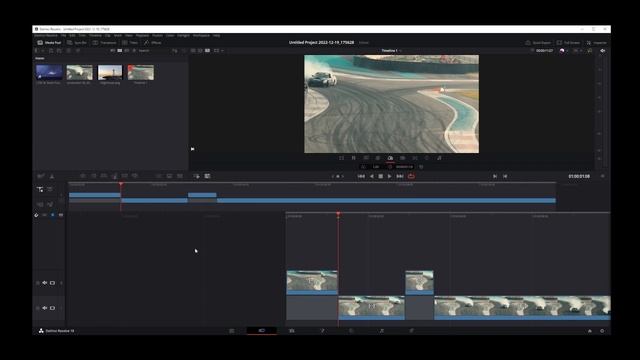
Task: Play the timeline forward
Action: pos(389,176)
